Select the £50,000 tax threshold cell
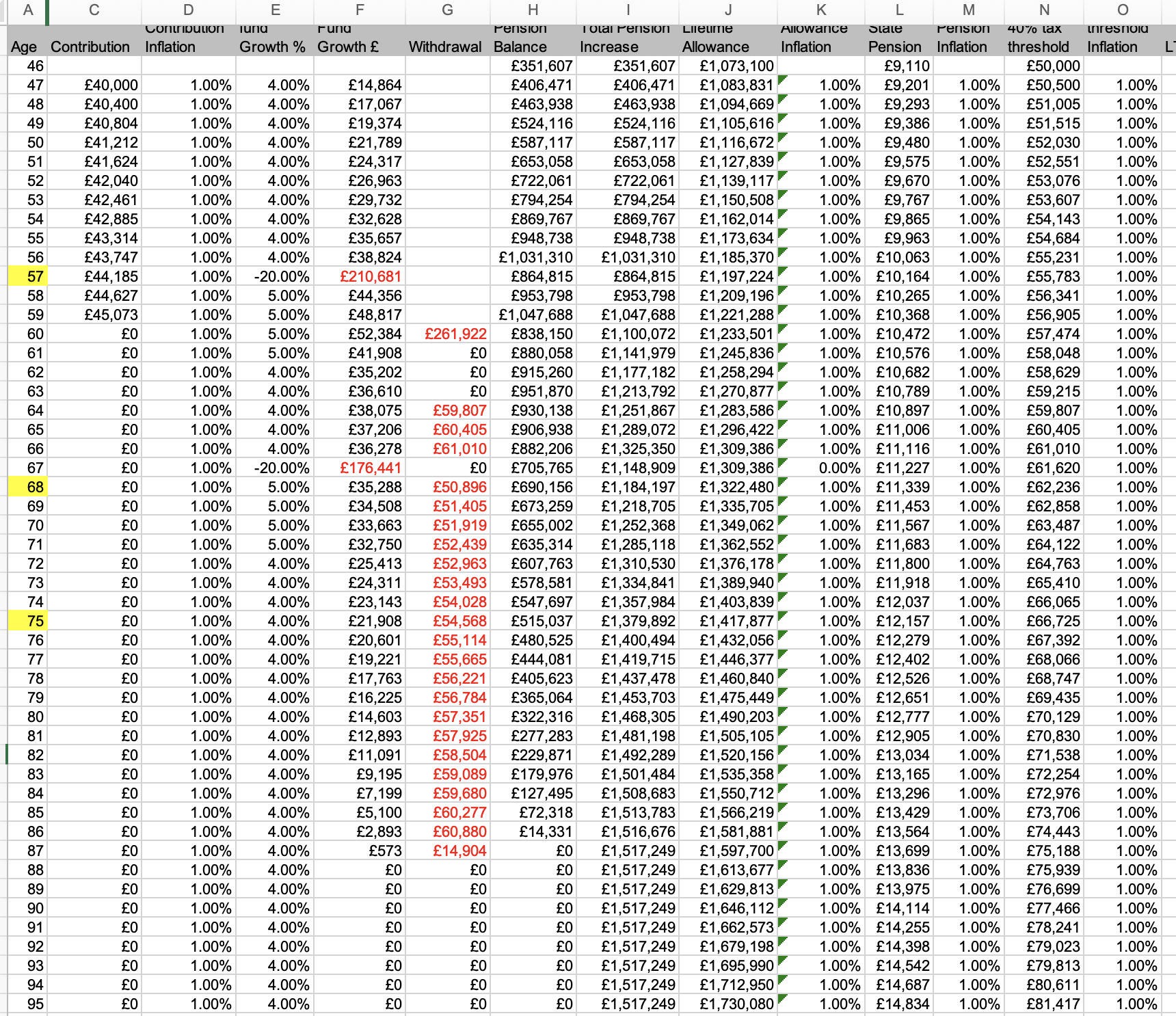This screenshot has height=1016, width=1176. point(1043,66)
